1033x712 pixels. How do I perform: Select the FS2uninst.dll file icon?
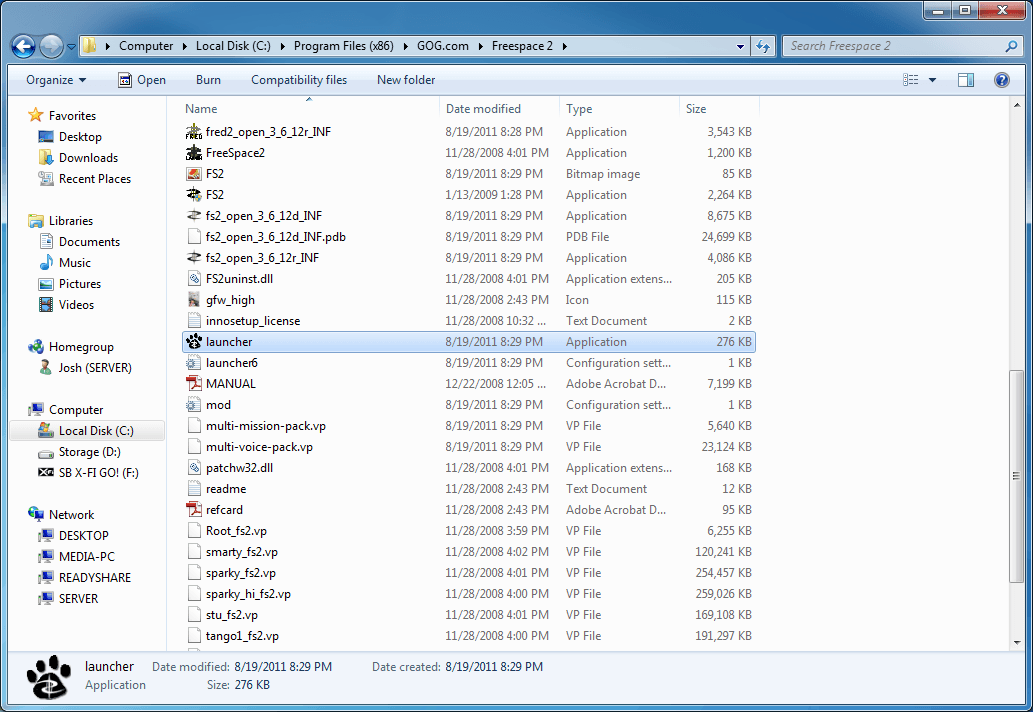194,279
